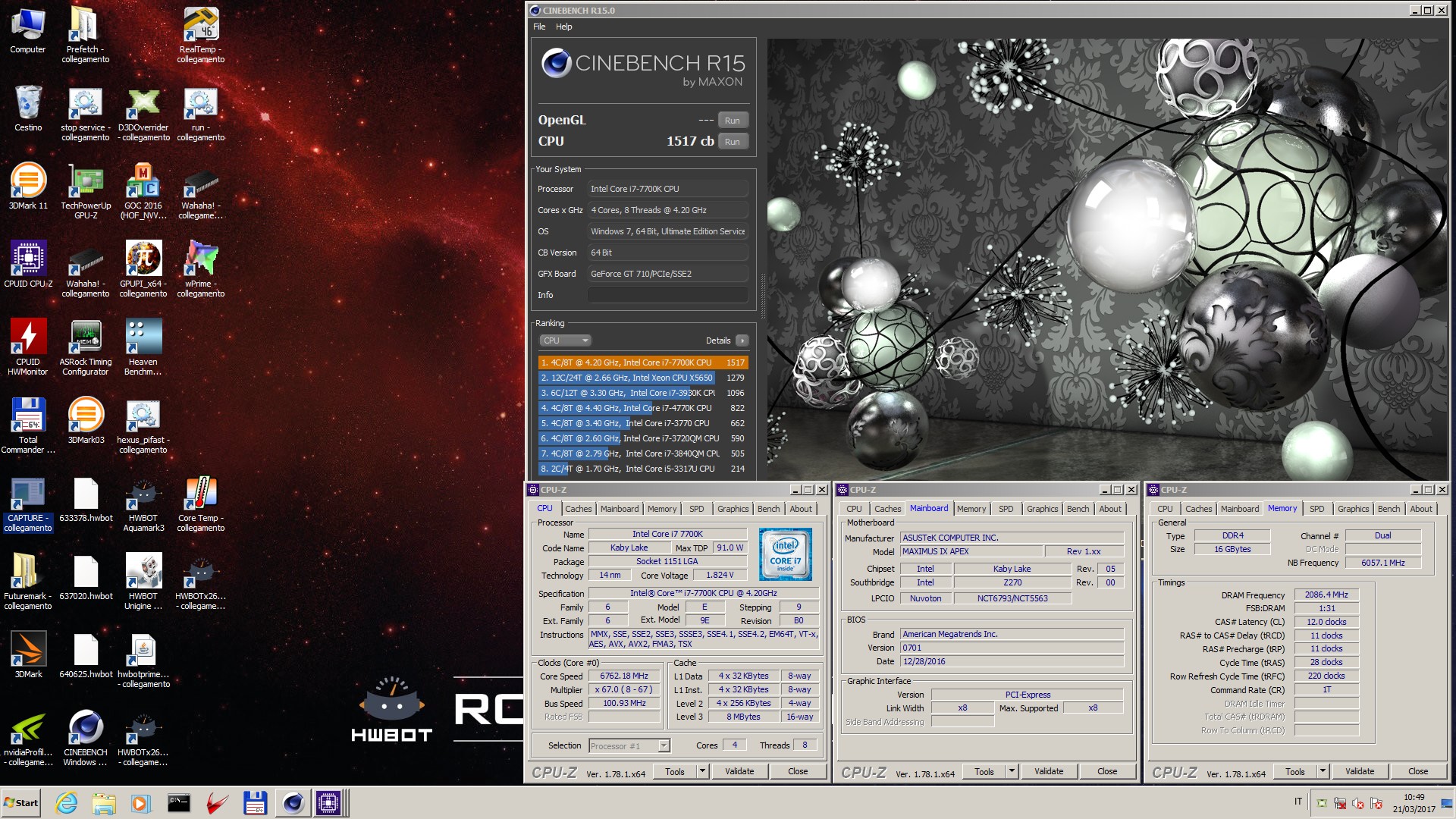Open the Computer desktop icon
The height and width of the screenshot is (819, 1456).
(28, 30)
